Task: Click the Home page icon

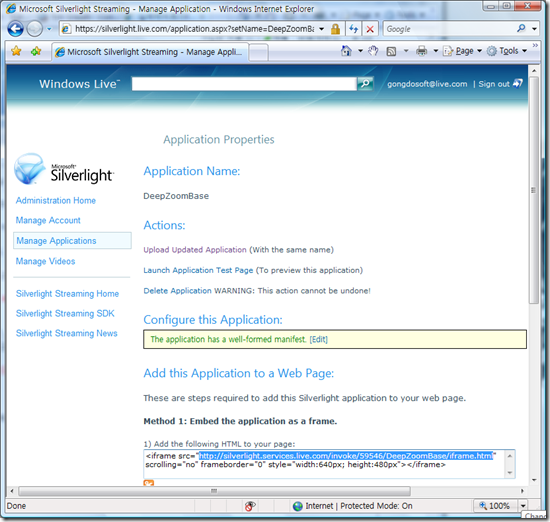Action: 346,51
